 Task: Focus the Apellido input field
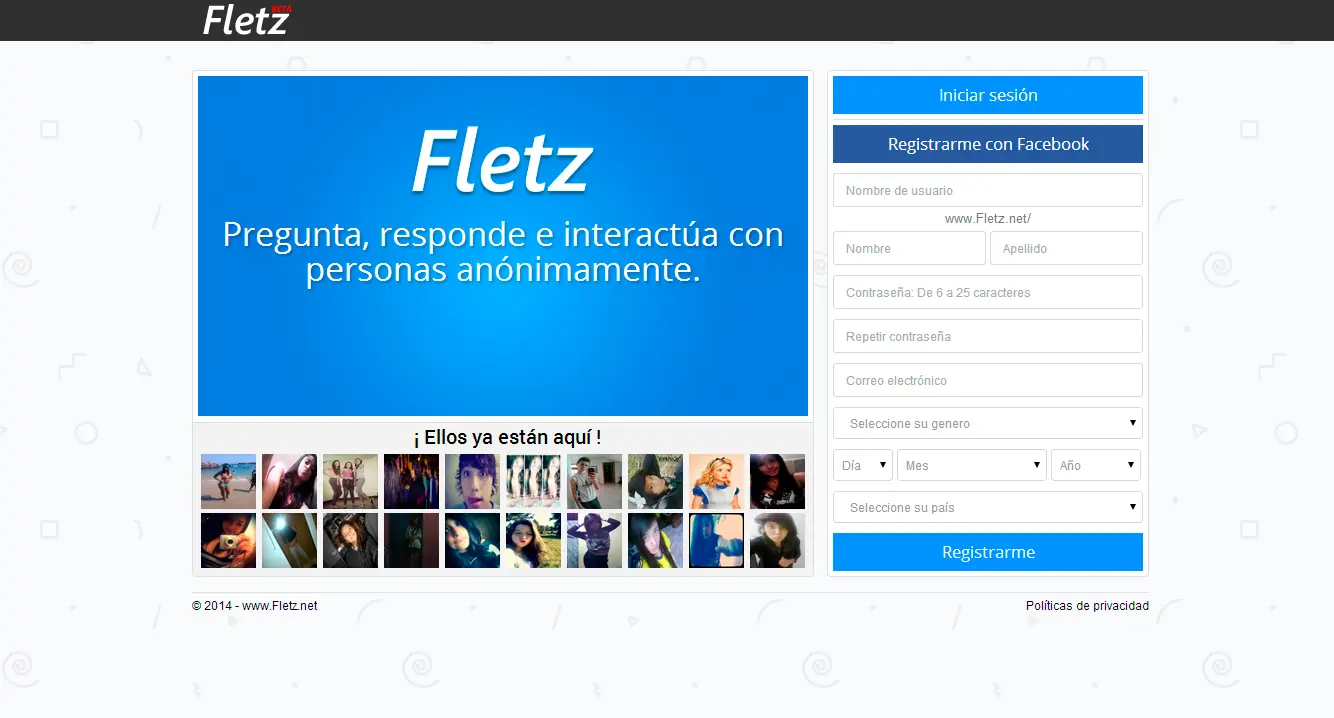1066,248
